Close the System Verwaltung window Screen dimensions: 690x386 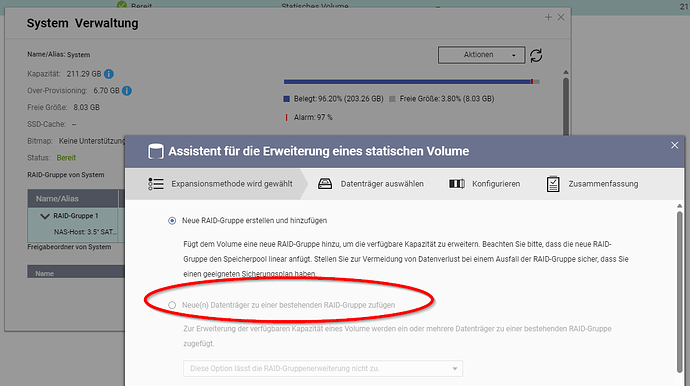(x=561, y=17)
